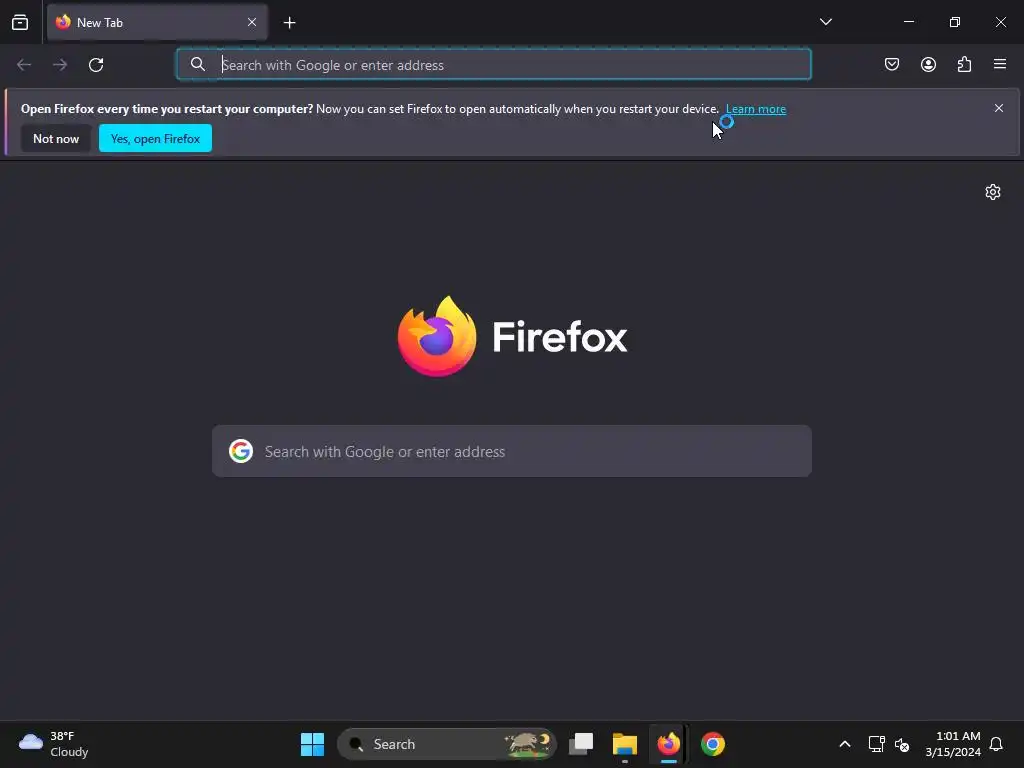
Task: Open the network status tray icon
Action: coord(876,744)
